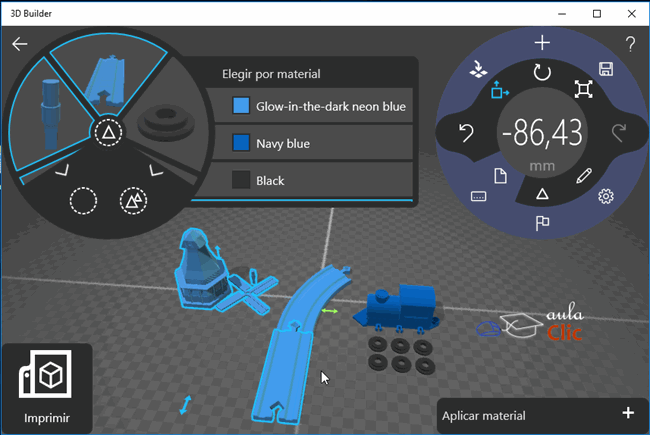The height and width of the screenshot is (435, 650).
Task: Click the plus add icon in wheel
Action: (x=542, y=43)
